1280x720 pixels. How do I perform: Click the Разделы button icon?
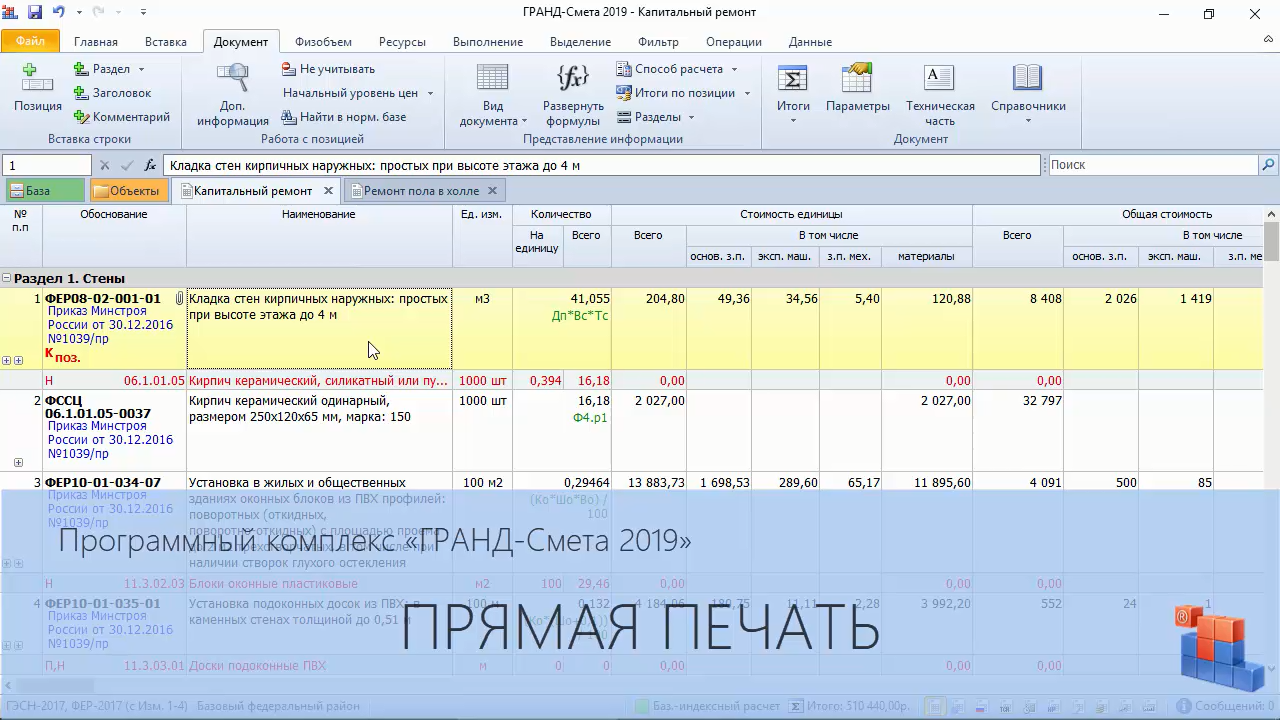(x=624, y=117)
